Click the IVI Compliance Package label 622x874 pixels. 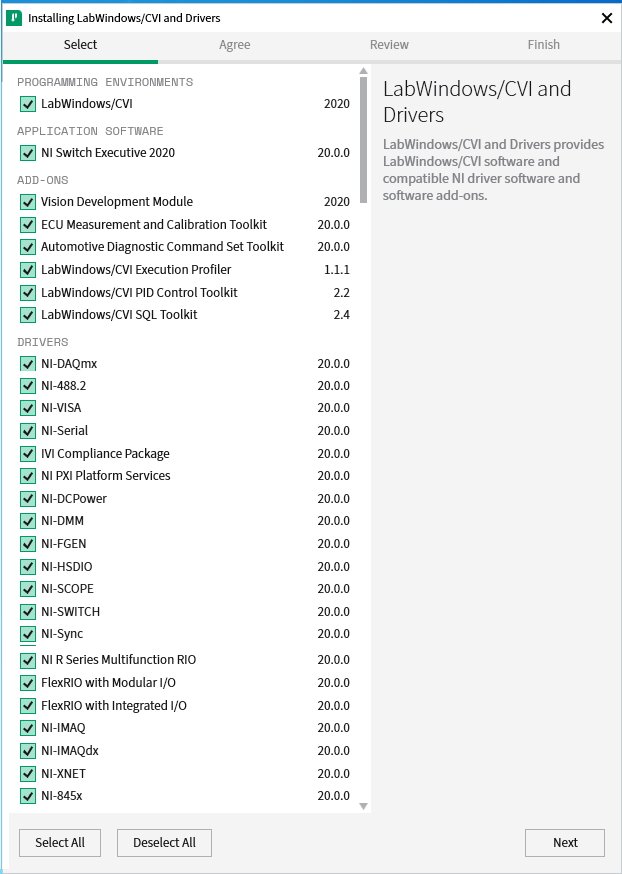[105, 454]
